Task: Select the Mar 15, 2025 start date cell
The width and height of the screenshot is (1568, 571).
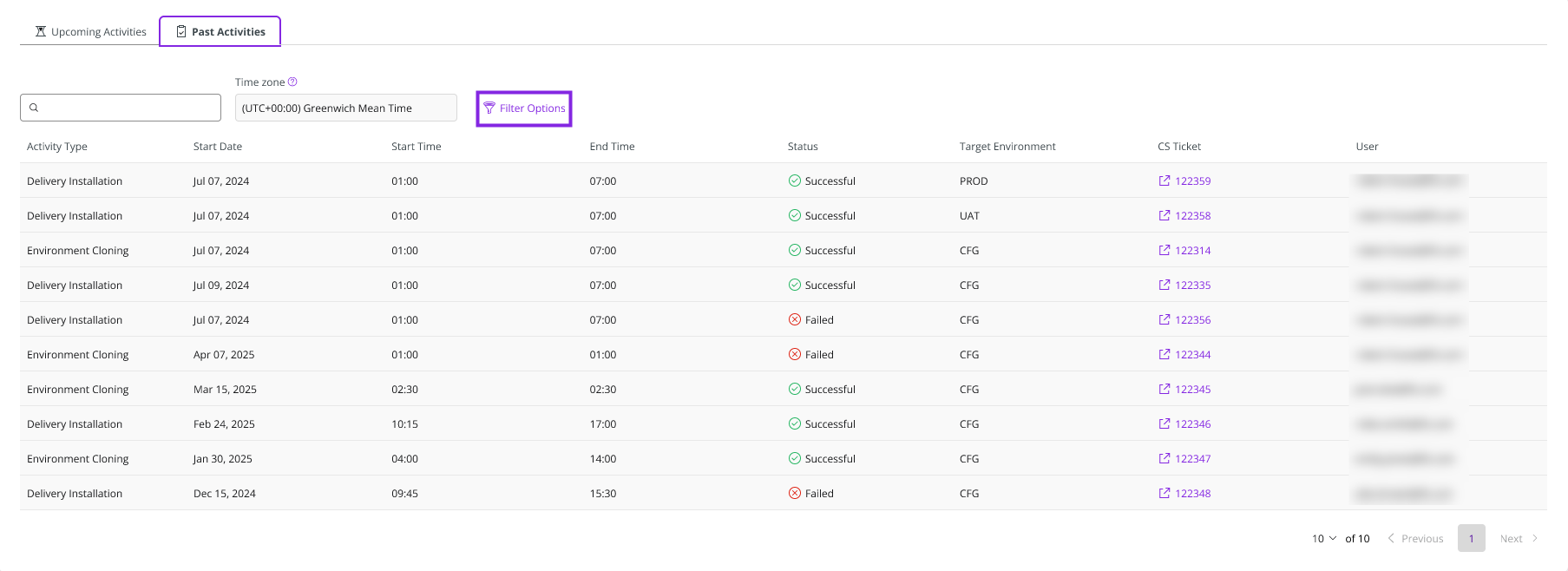Action: click(x=225, y=389)
